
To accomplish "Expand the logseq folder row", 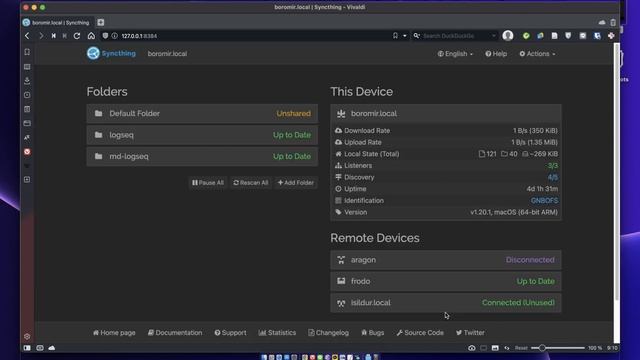I will tap(202, 135).
